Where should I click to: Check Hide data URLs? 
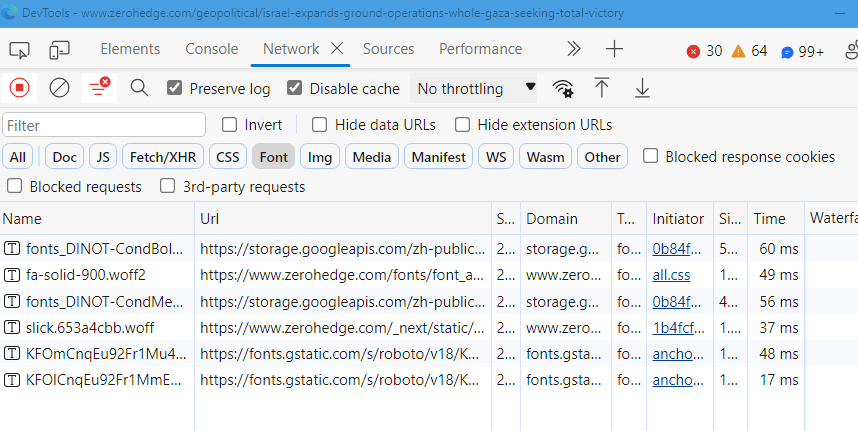(x=320, y=125)
